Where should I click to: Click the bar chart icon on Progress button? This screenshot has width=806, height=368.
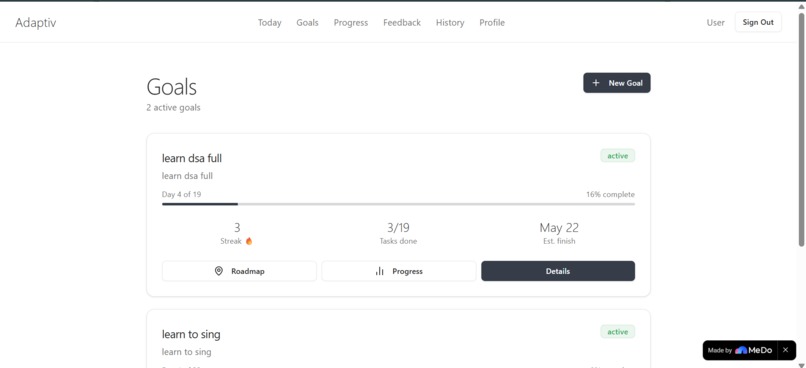(x=380, y=271)
